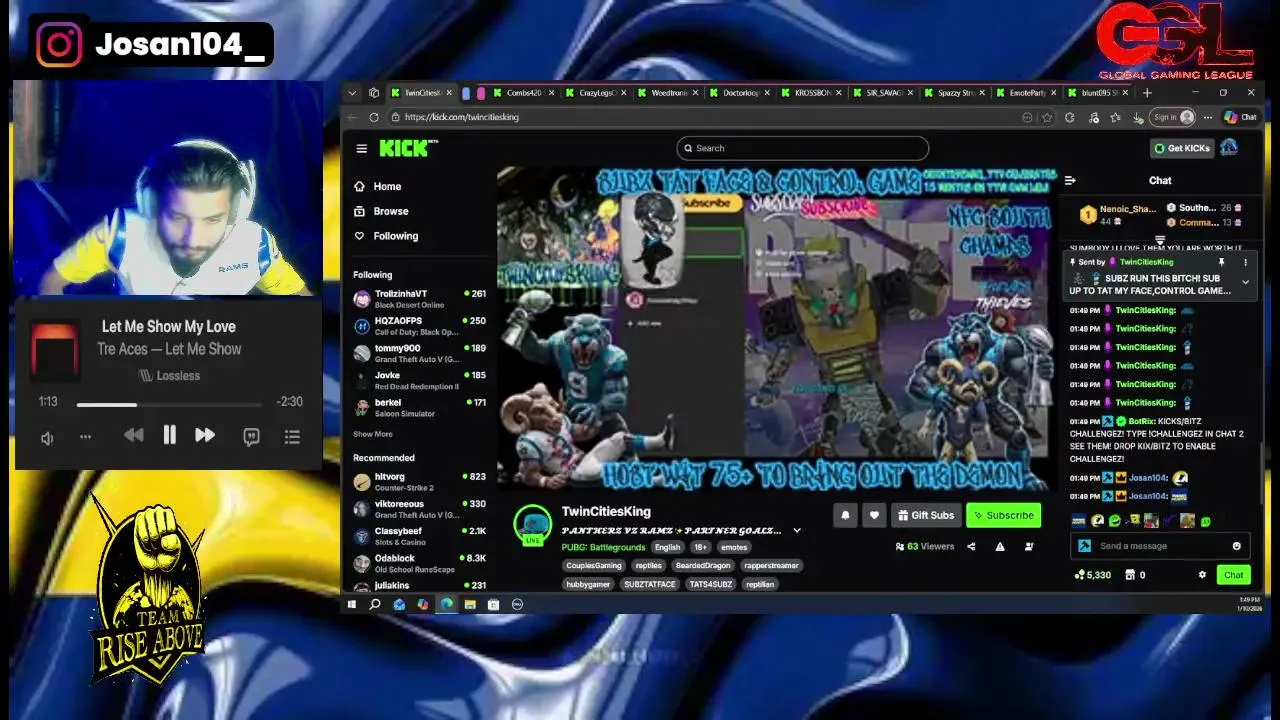Open Jovke followed channel

419,380
